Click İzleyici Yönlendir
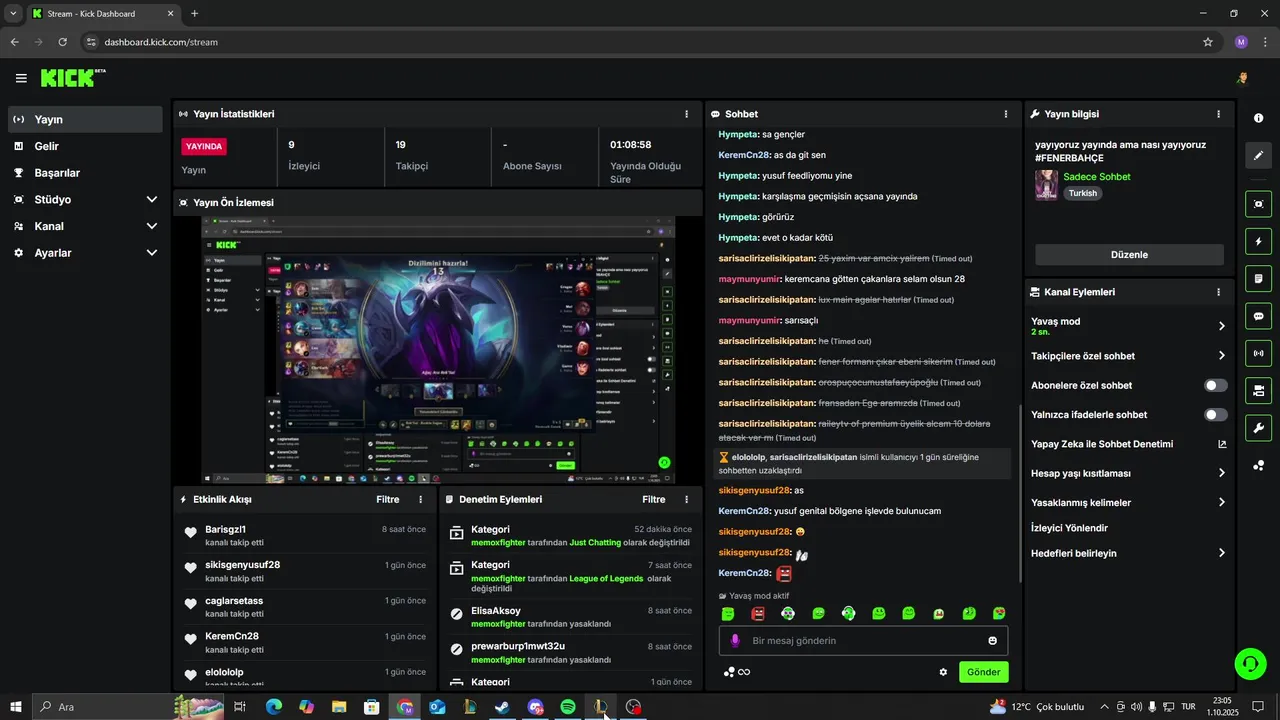The image size is (1280, 720). pyautogui.click(x=1069, y=528)
